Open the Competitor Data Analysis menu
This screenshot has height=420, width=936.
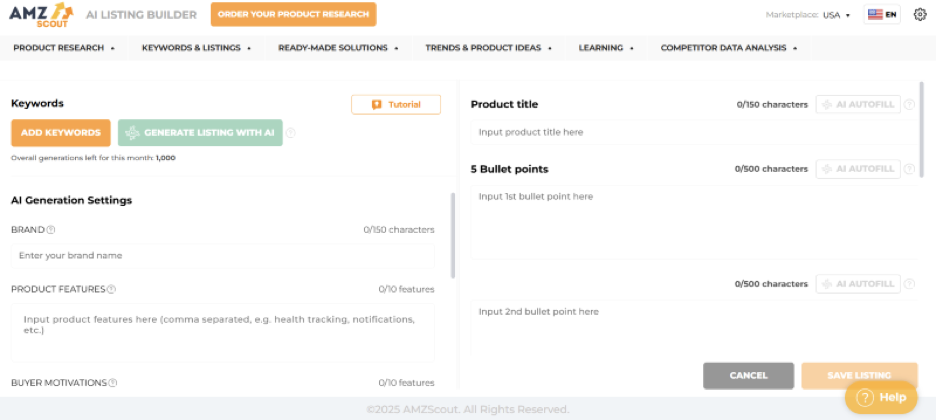click(728, 48)
